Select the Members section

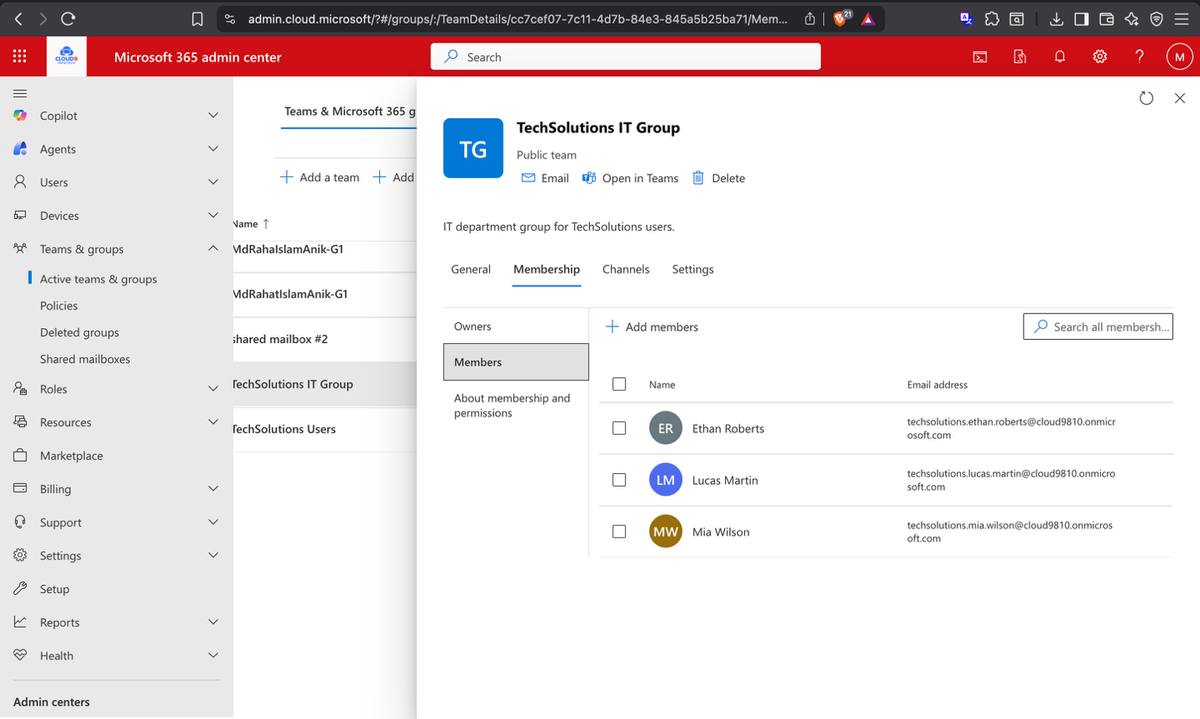515,362
